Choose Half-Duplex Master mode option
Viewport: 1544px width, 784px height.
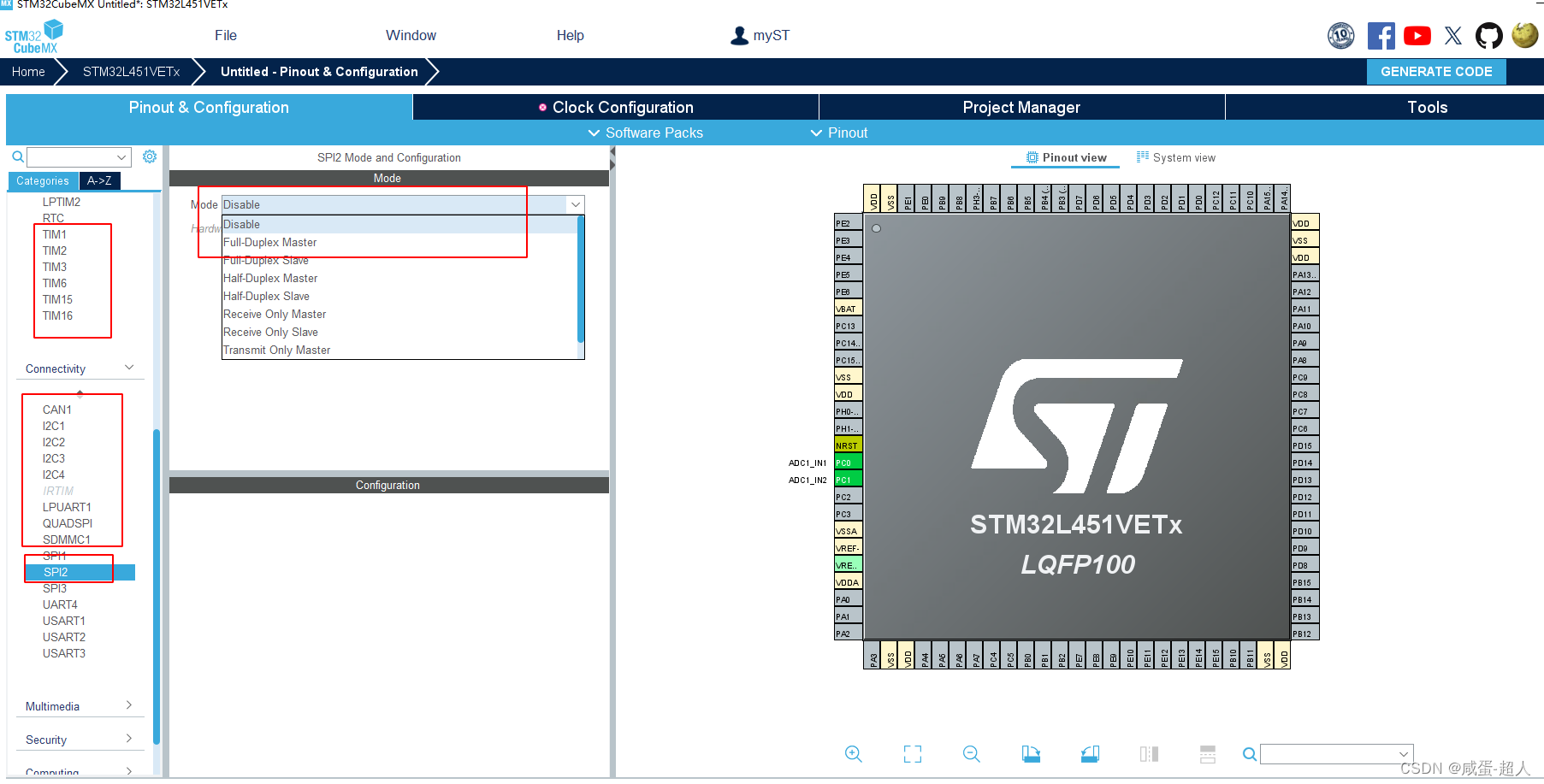click(399, 278)
